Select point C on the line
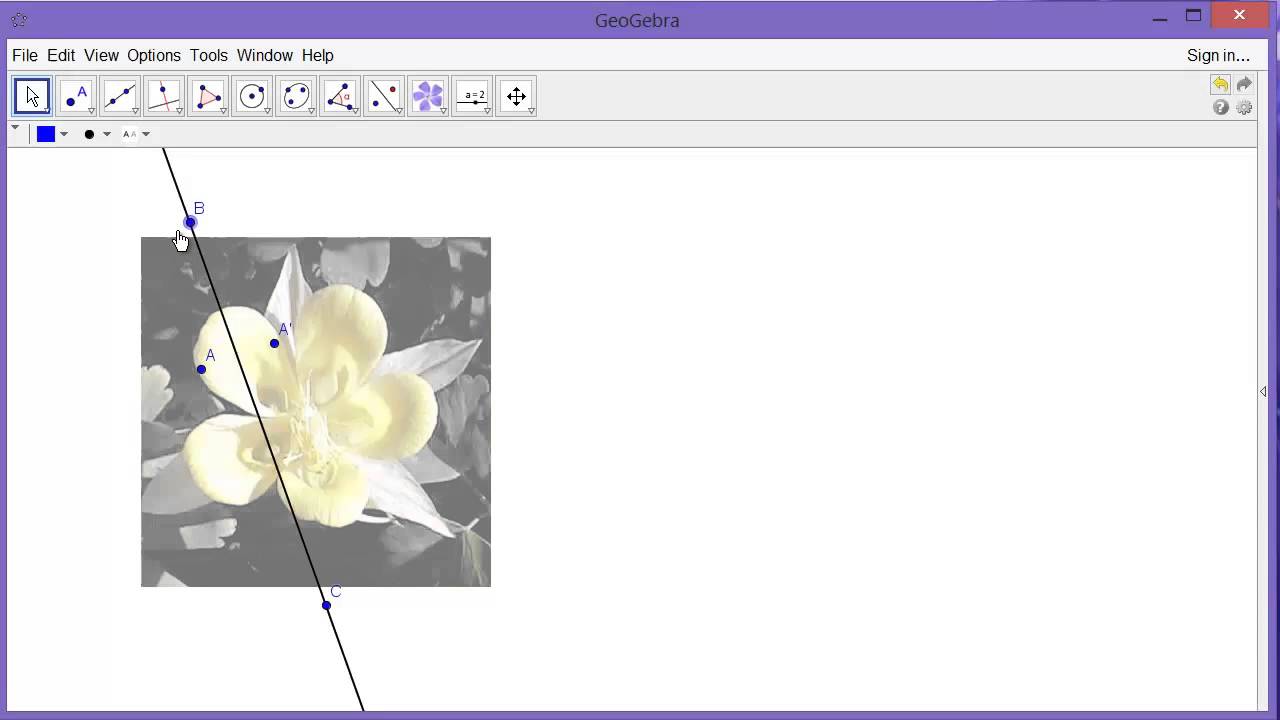This screenshot has width=1280, height=720. pyautogui.click(x=326, y=605)
